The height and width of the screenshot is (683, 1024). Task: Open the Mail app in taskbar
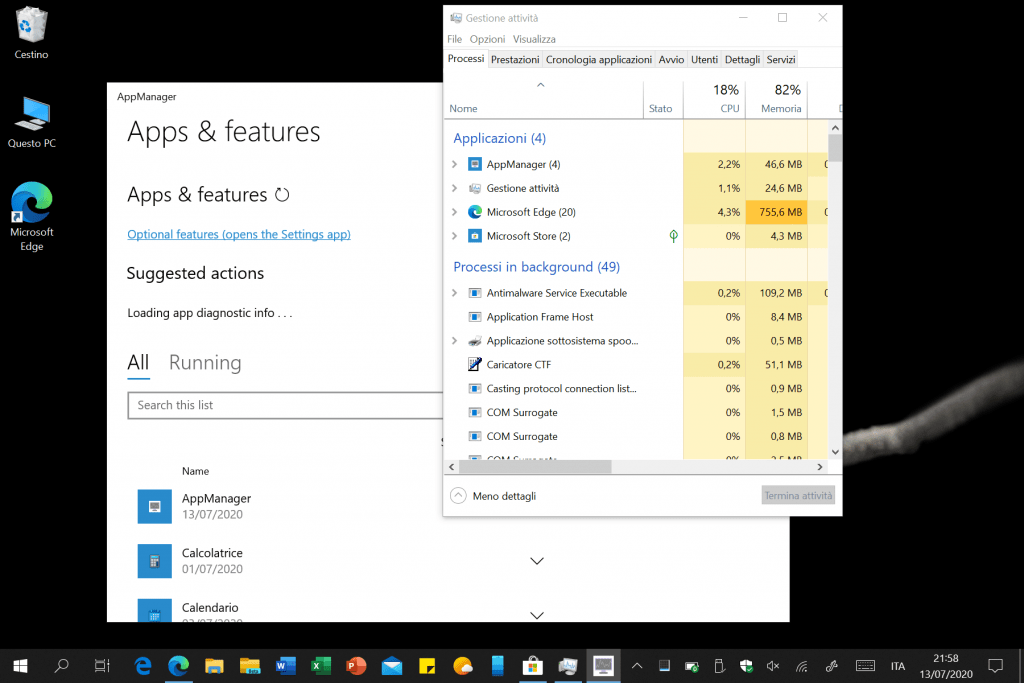(391, 665)
